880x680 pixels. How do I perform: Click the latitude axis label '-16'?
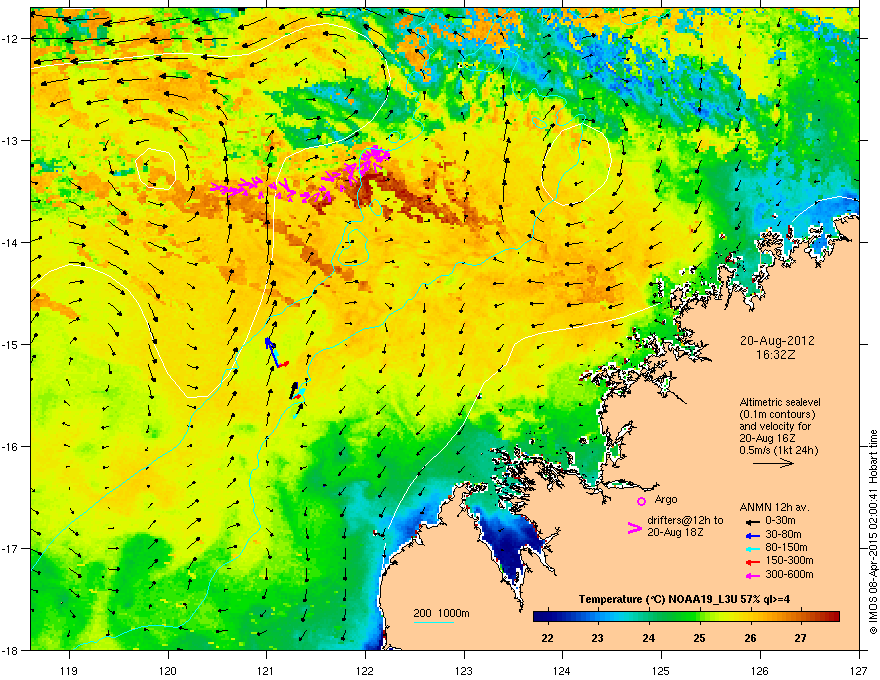click(x=10, y=447)
